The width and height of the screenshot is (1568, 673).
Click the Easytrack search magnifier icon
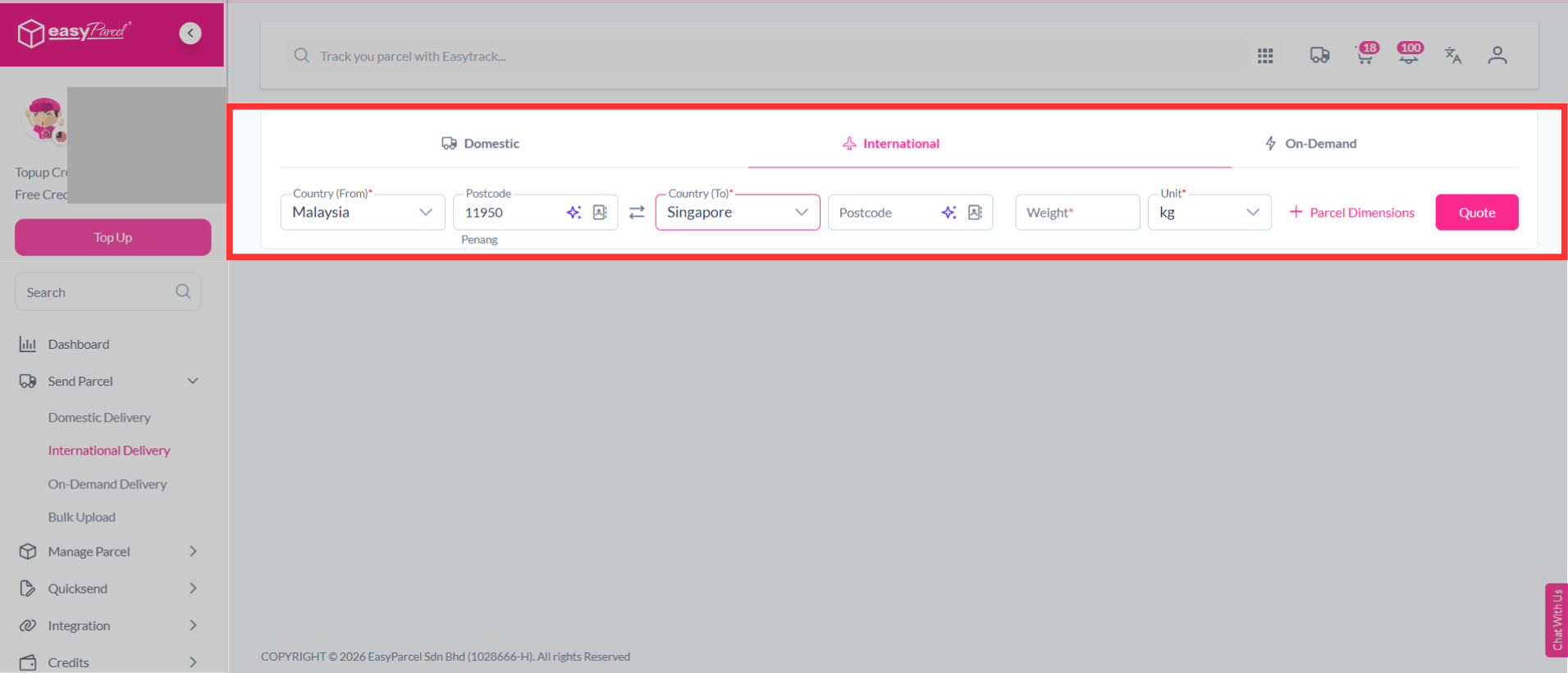[302, 55]
